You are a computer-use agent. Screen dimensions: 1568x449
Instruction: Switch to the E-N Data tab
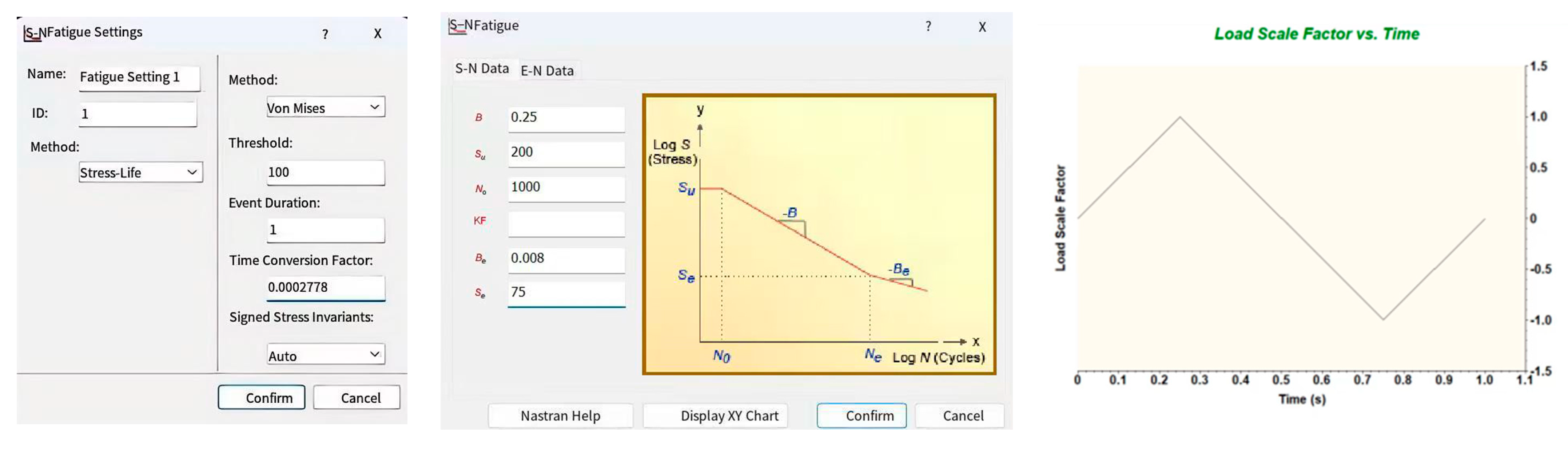(x=546, y=71)
